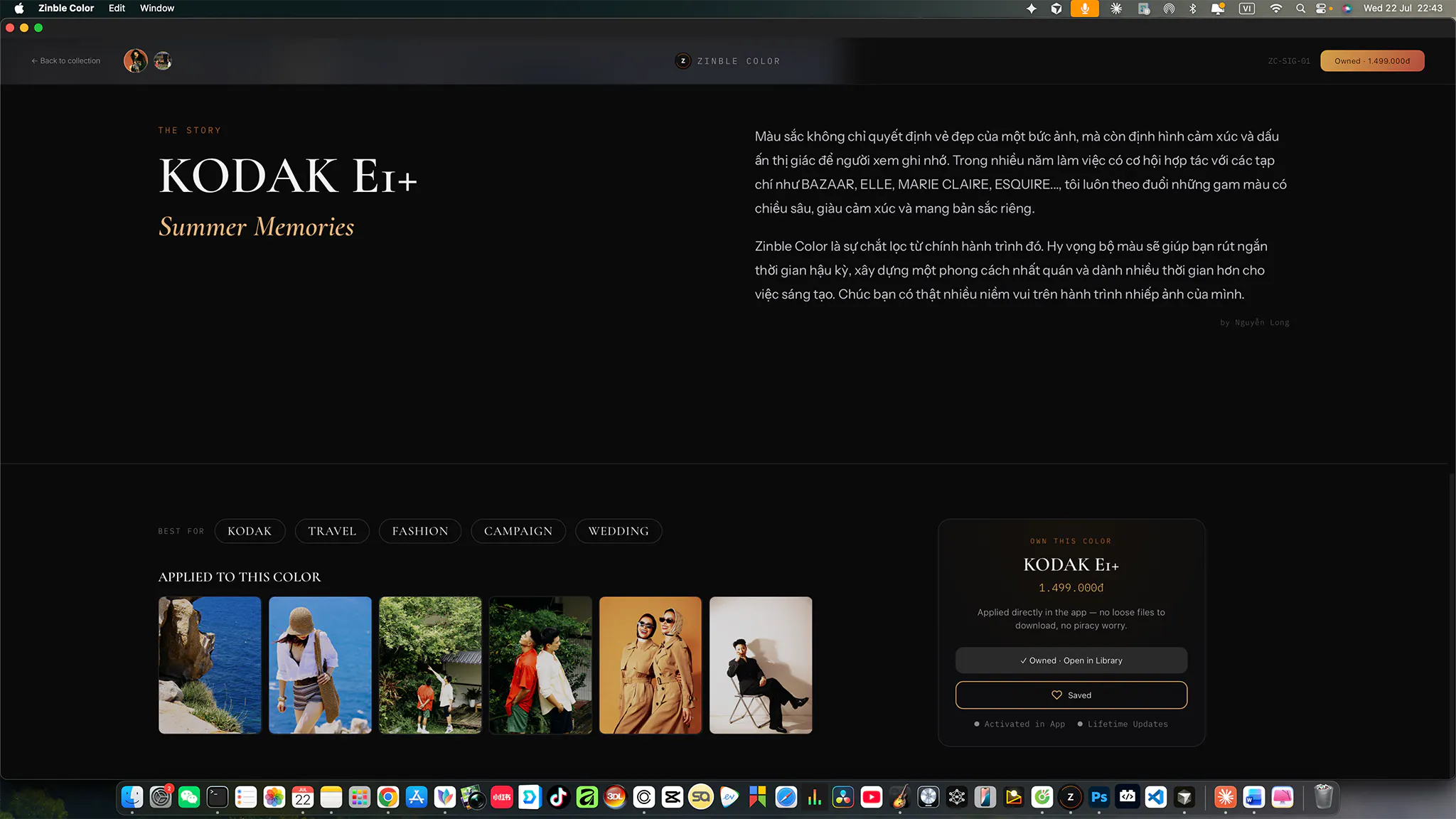Open Trash in the Dock

pos(1323,798)
